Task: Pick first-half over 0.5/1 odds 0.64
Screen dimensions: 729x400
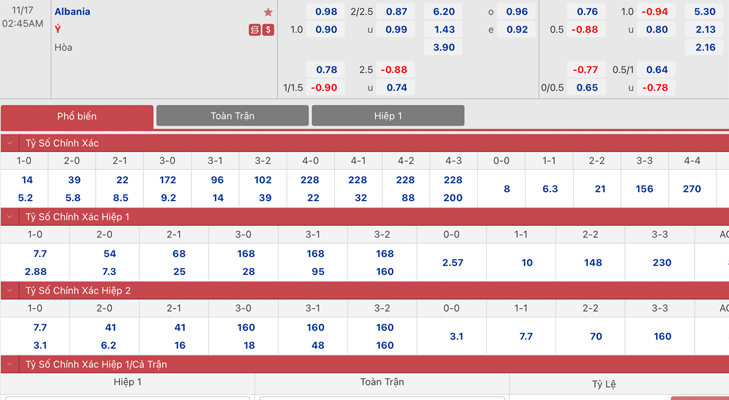Action: coord(657,70)
